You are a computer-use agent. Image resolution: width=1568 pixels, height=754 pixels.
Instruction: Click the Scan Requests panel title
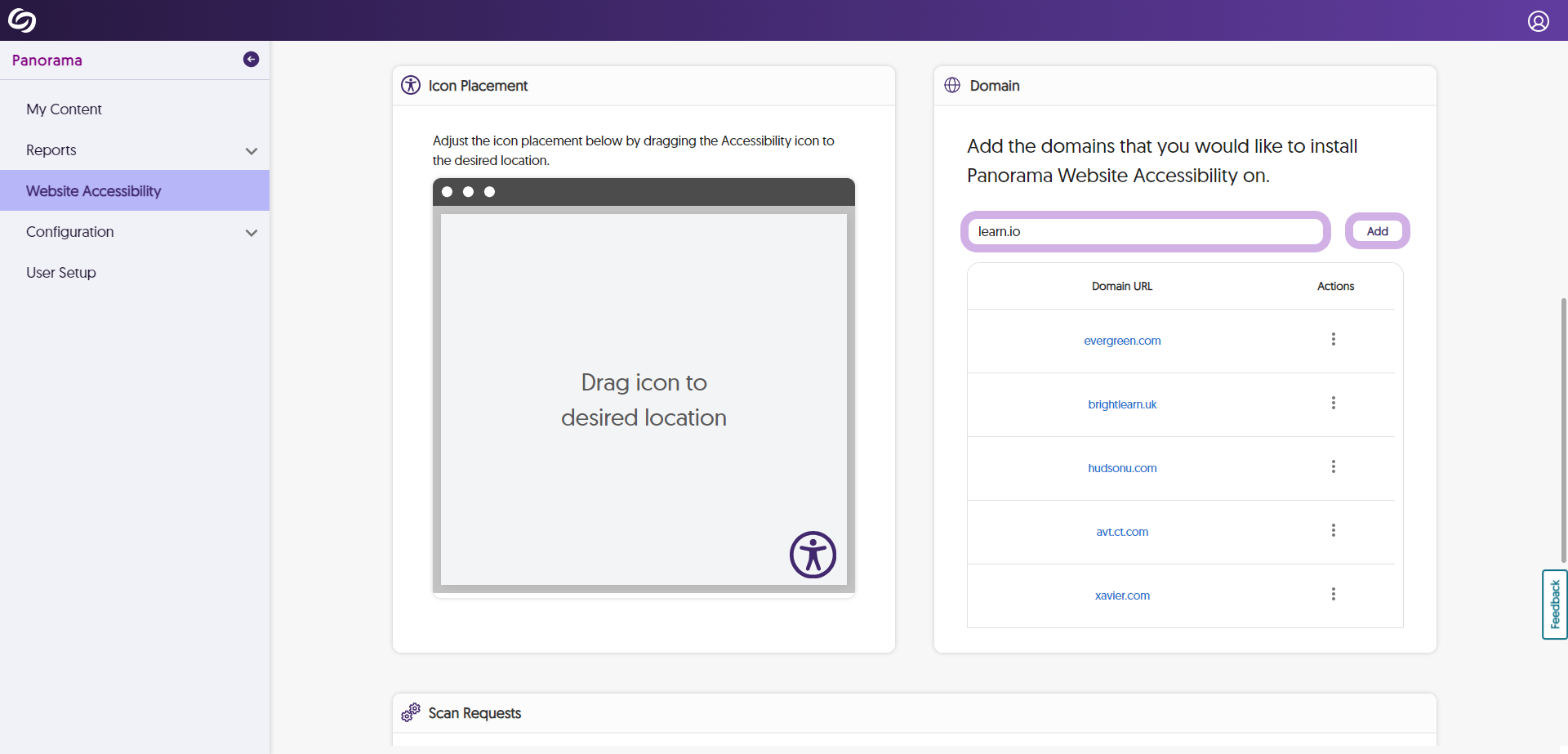[474, 713]
